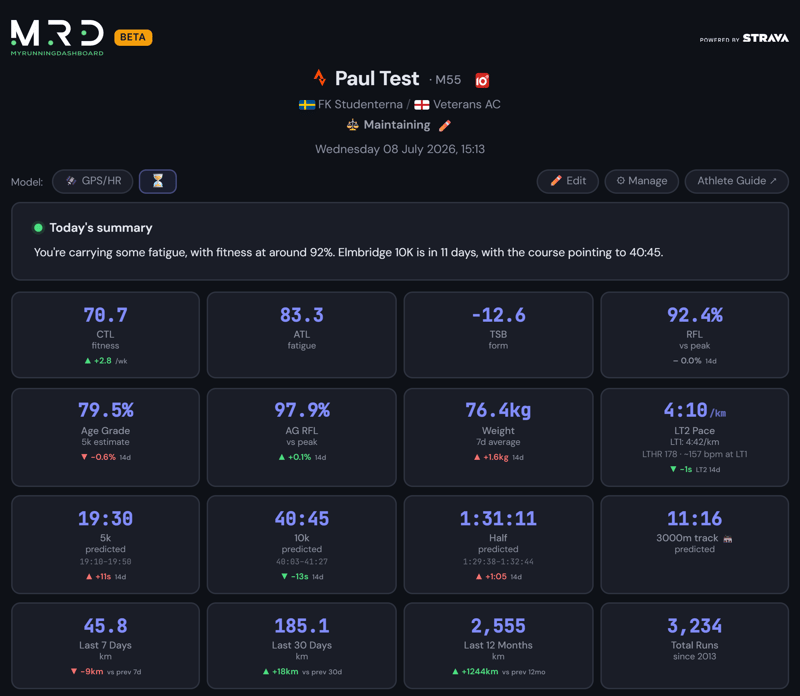Open the ATL fatigue card
Screen dimensions: 800x696
click(x=302, y=335)
